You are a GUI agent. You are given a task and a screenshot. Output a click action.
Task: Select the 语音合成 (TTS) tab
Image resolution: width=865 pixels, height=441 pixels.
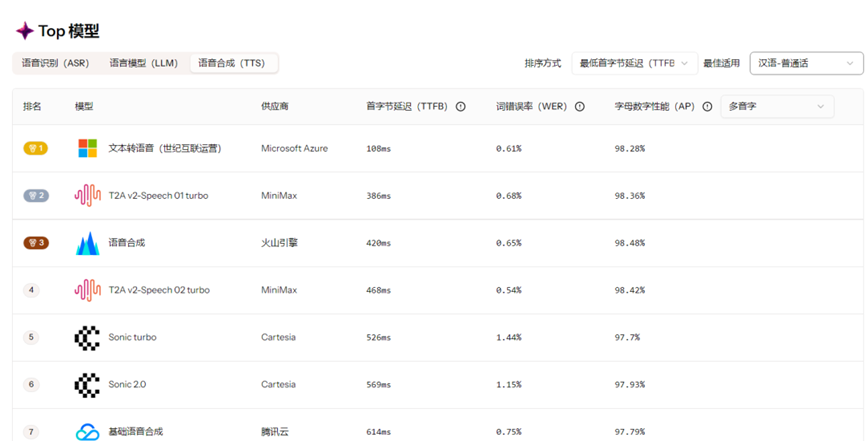click(232, 63)
